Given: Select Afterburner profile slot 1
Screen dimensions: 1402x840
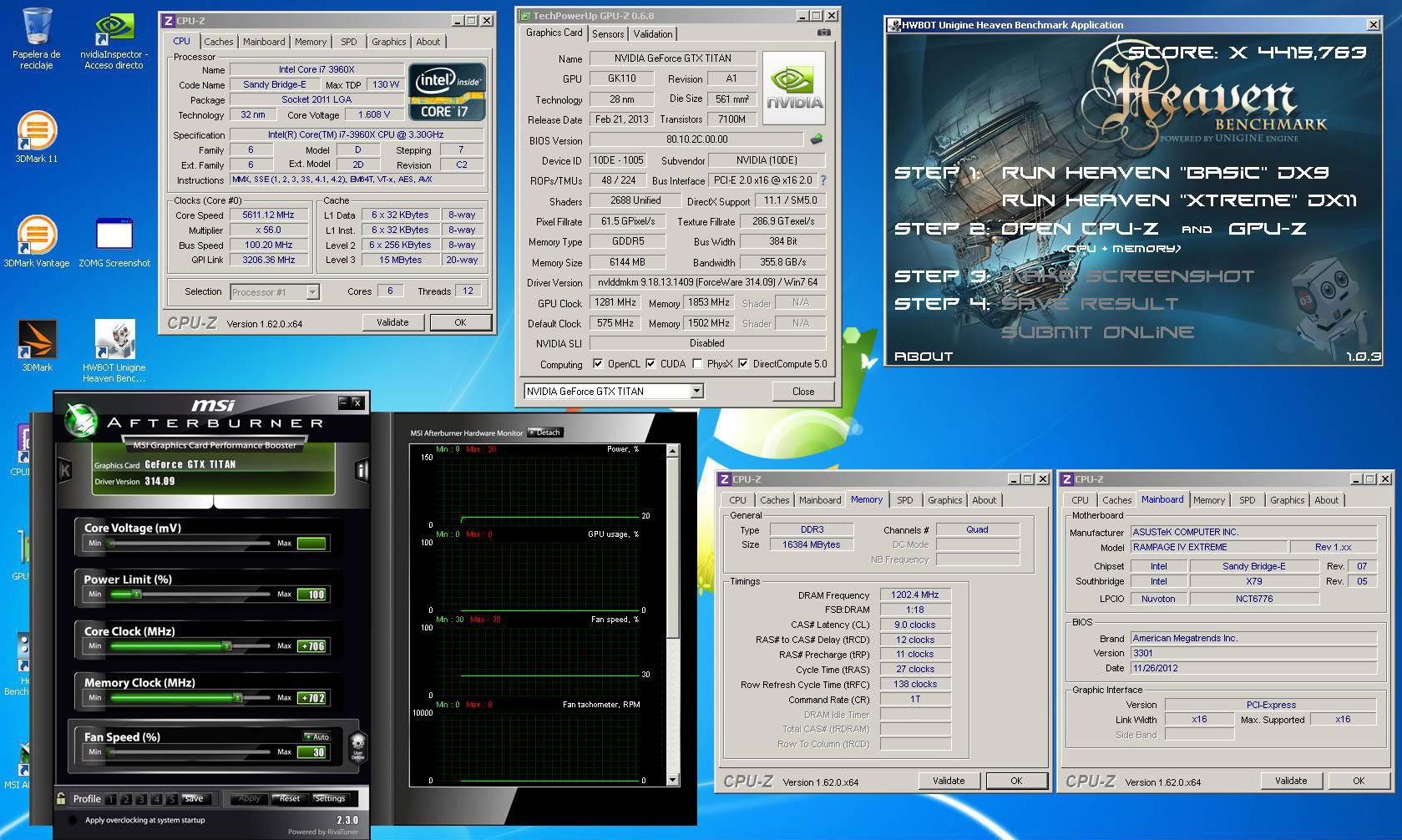Looking at the screenshot, I should (111, 799).
